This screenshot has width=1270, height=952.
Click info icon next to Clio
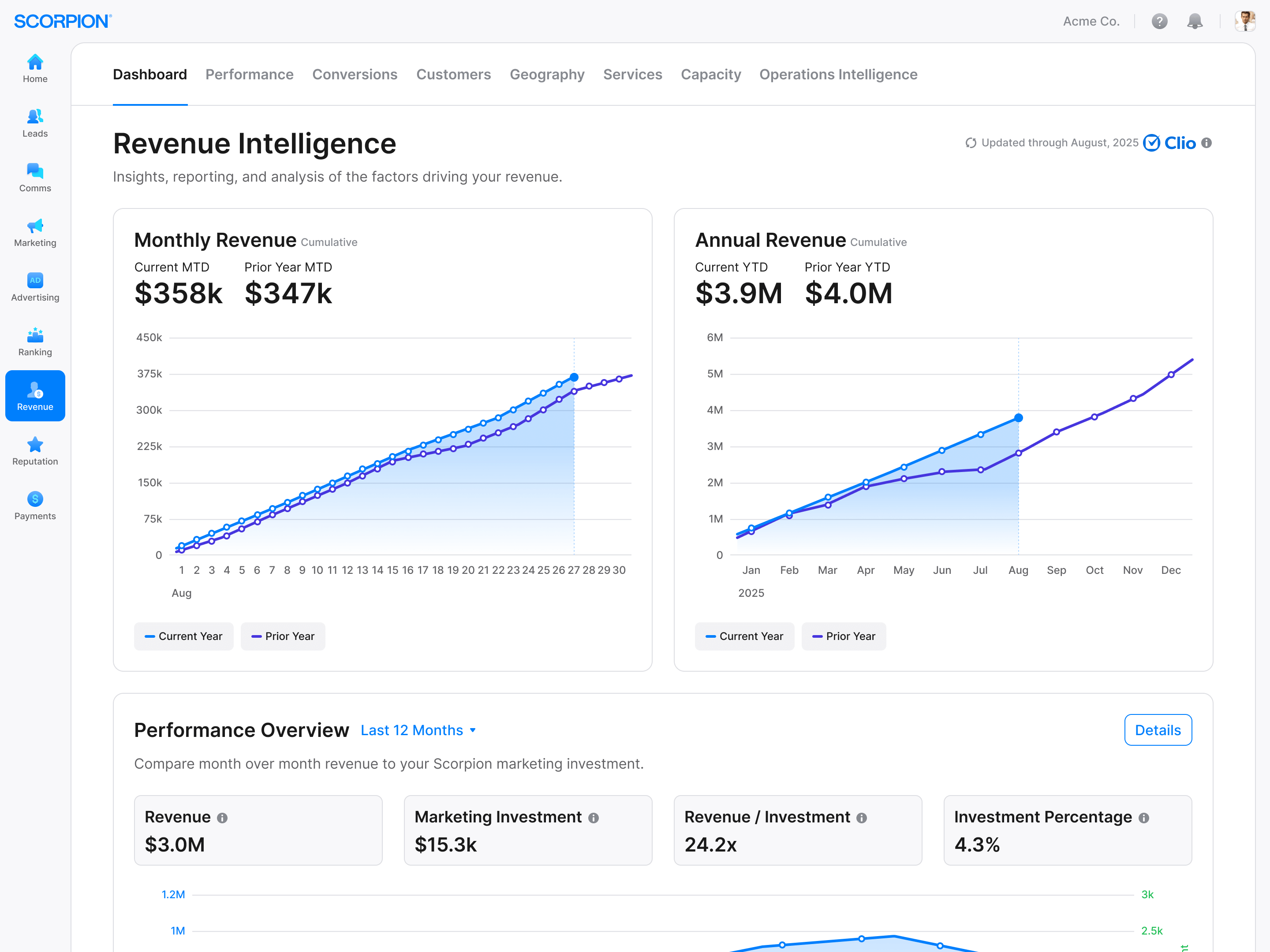[1206, 143]
